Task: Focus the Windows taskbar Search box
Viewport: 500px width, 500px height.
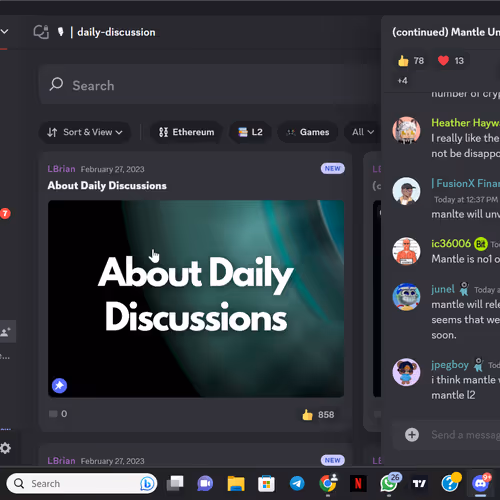Action: click(82, 483)
